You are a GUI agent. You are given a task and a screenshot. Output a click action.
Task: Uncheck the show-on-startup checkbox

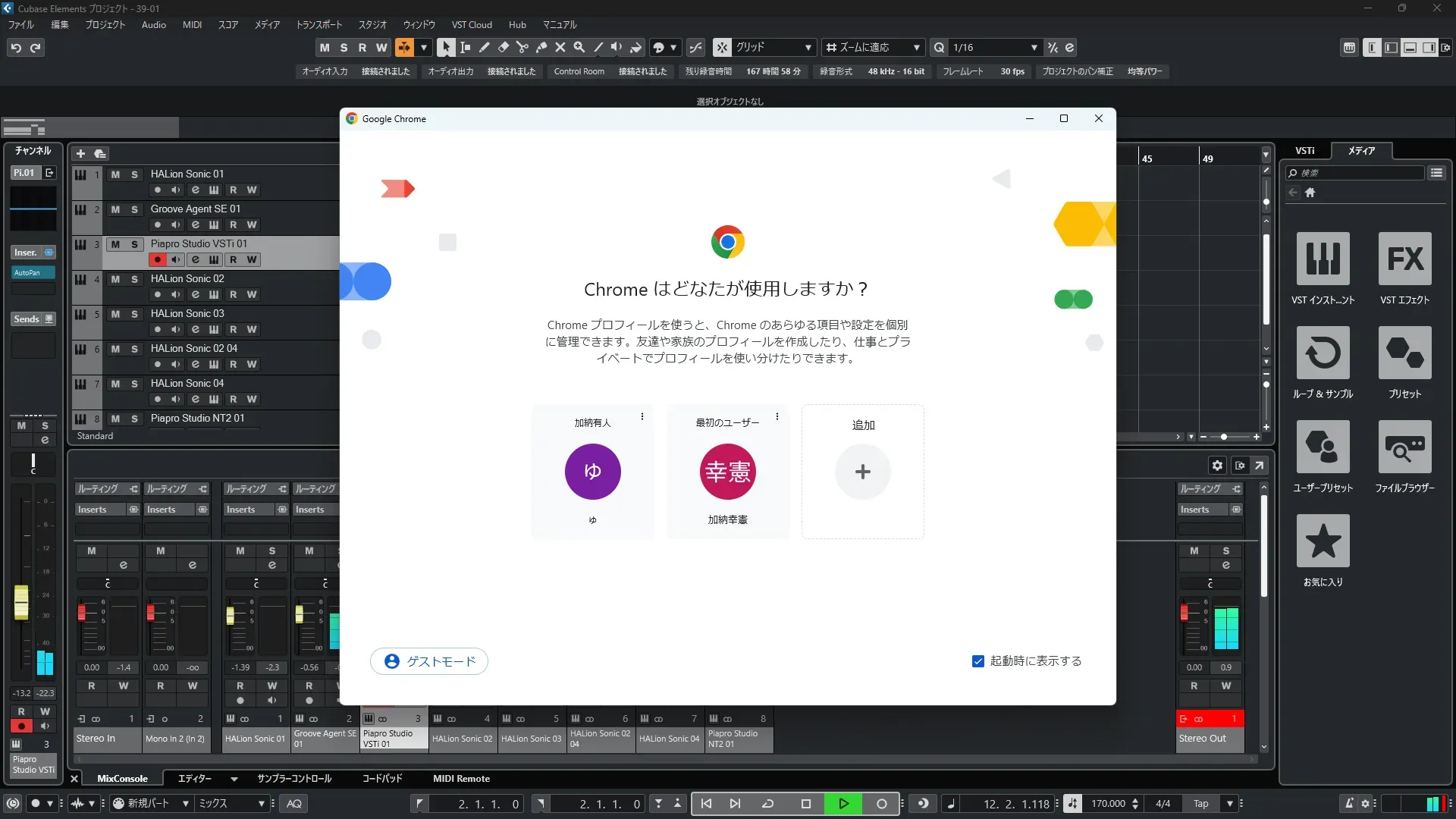978,661
